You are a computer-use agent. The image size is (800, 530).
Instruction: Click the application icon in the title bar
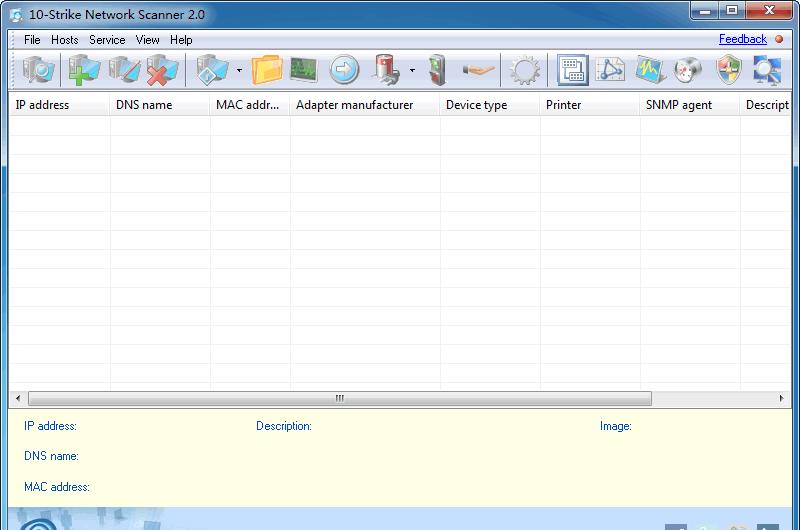point(16,15)
